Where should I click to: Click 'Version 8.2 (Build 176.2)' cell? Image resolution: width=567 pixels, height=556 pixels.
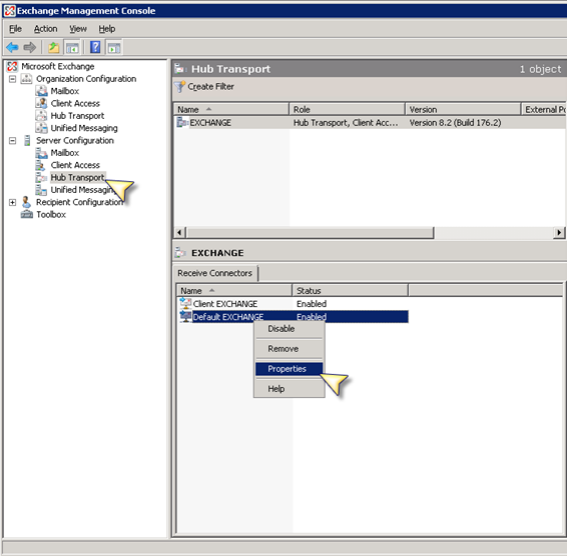(455, 123)
